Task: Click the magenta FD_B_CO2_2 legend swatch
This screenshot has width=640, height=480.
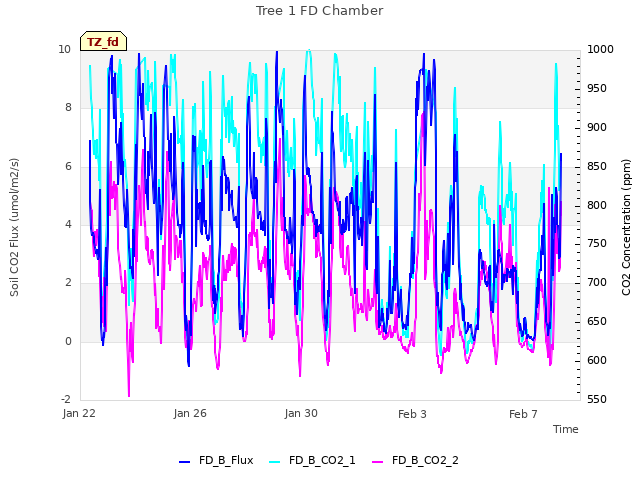Action: 378,462
